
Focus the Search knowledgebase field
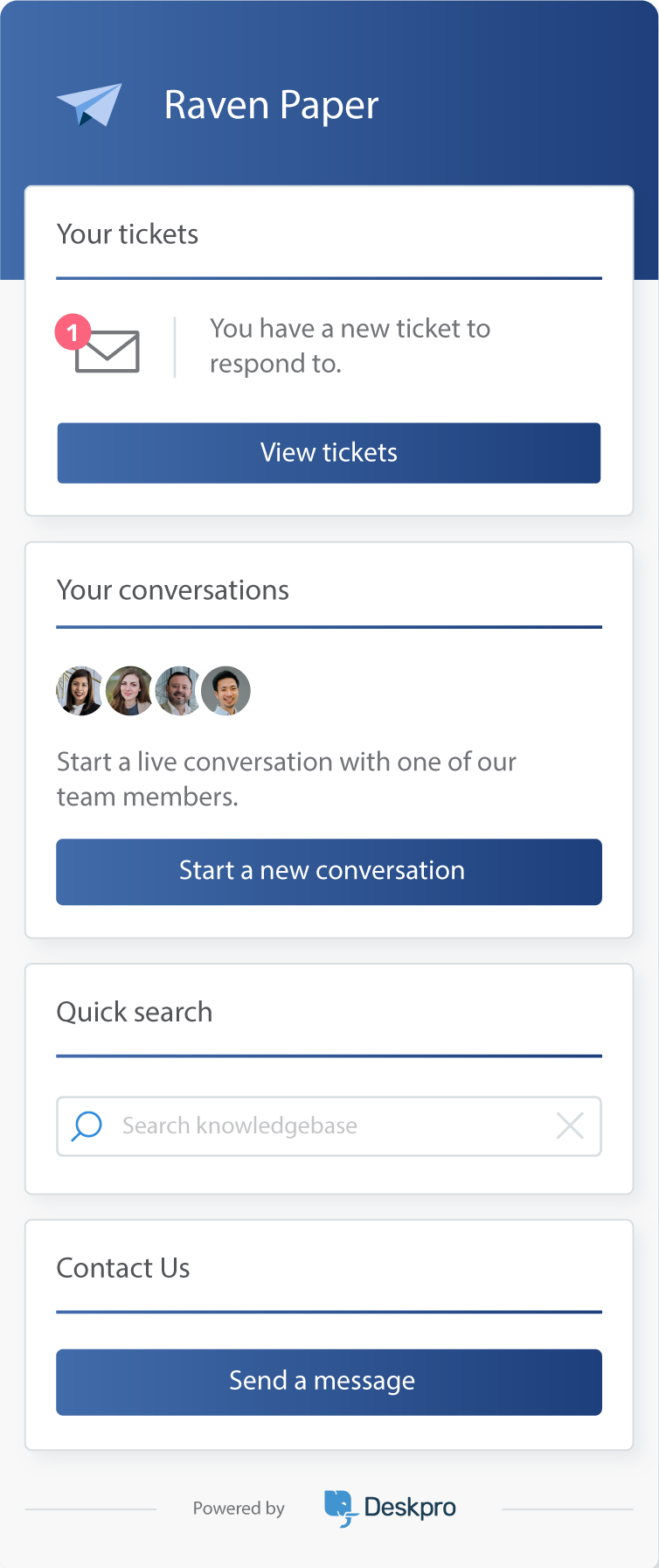(329, 1126)
